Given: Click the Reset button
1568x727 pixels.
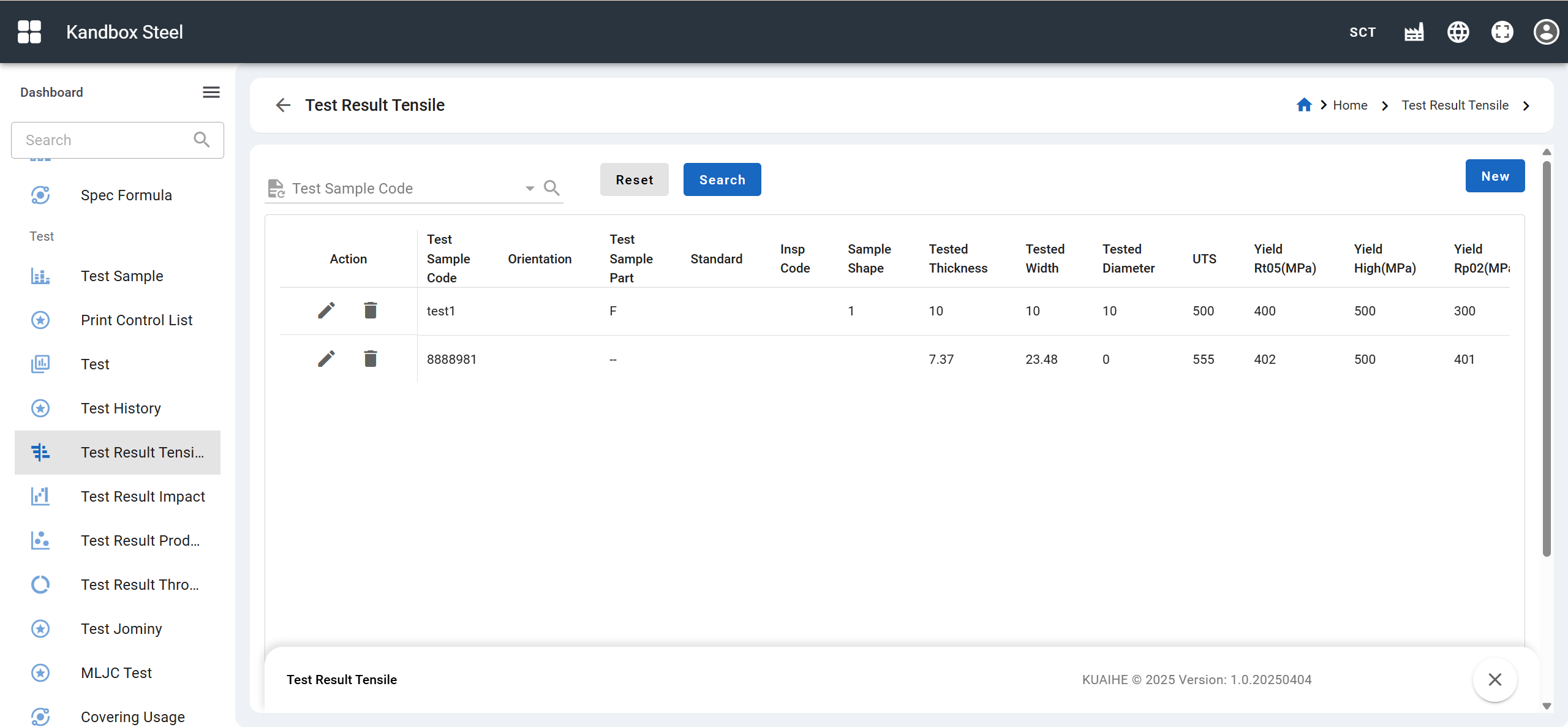Looking at the screenshot, I should [x=634, y=180].
